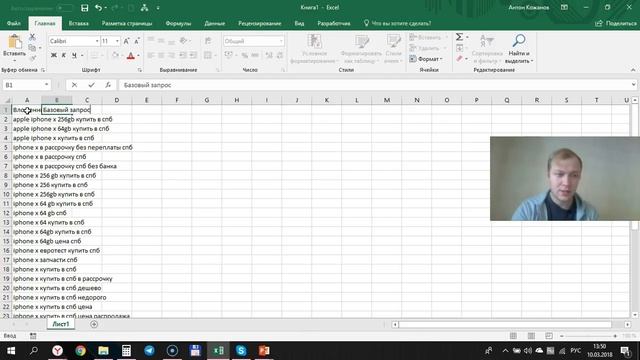Switch to the Разметка страницы tab

tap(127, 23)
